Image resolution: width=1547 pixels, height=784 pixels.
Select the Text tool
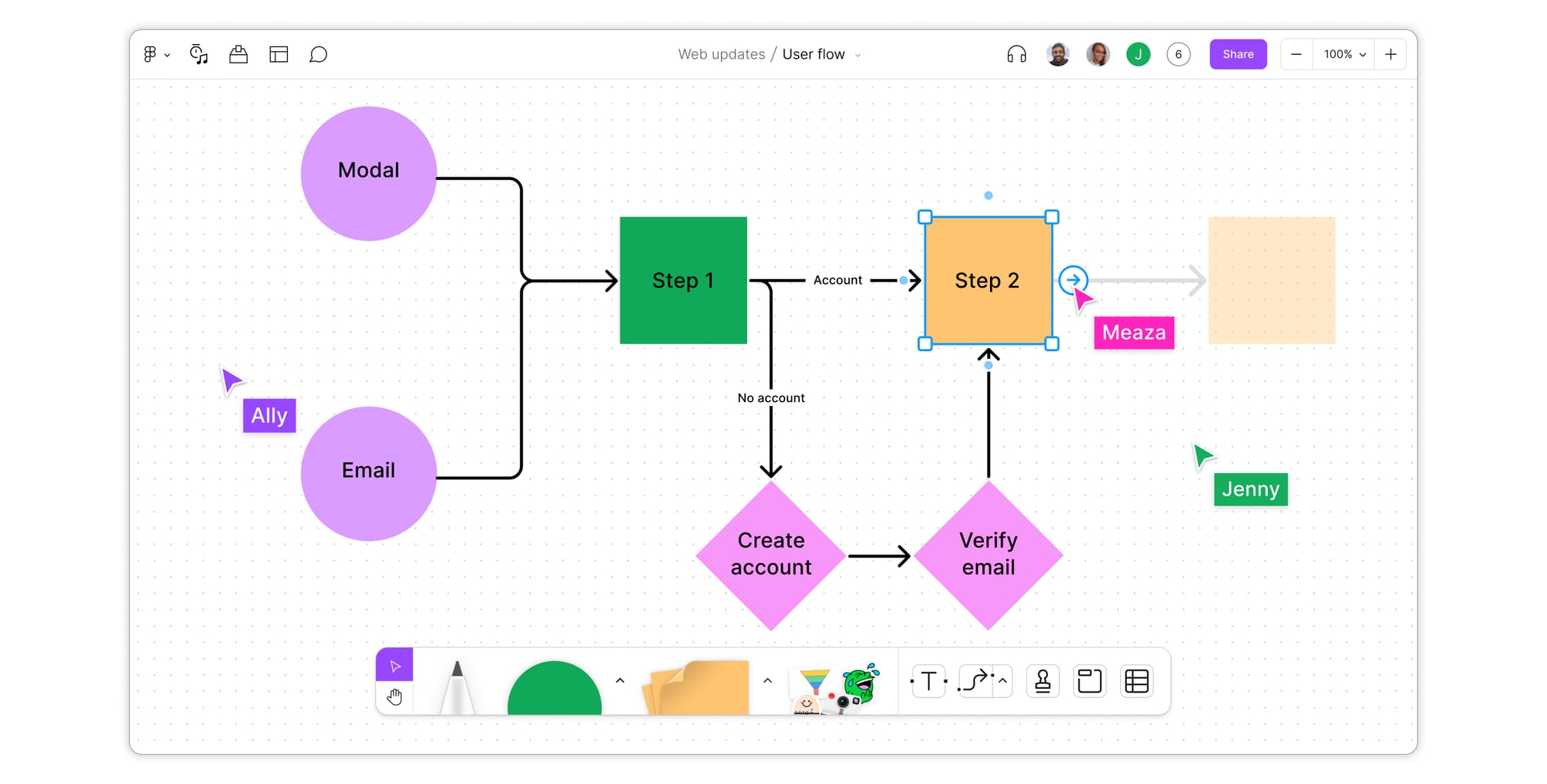(x=927, y=680)
